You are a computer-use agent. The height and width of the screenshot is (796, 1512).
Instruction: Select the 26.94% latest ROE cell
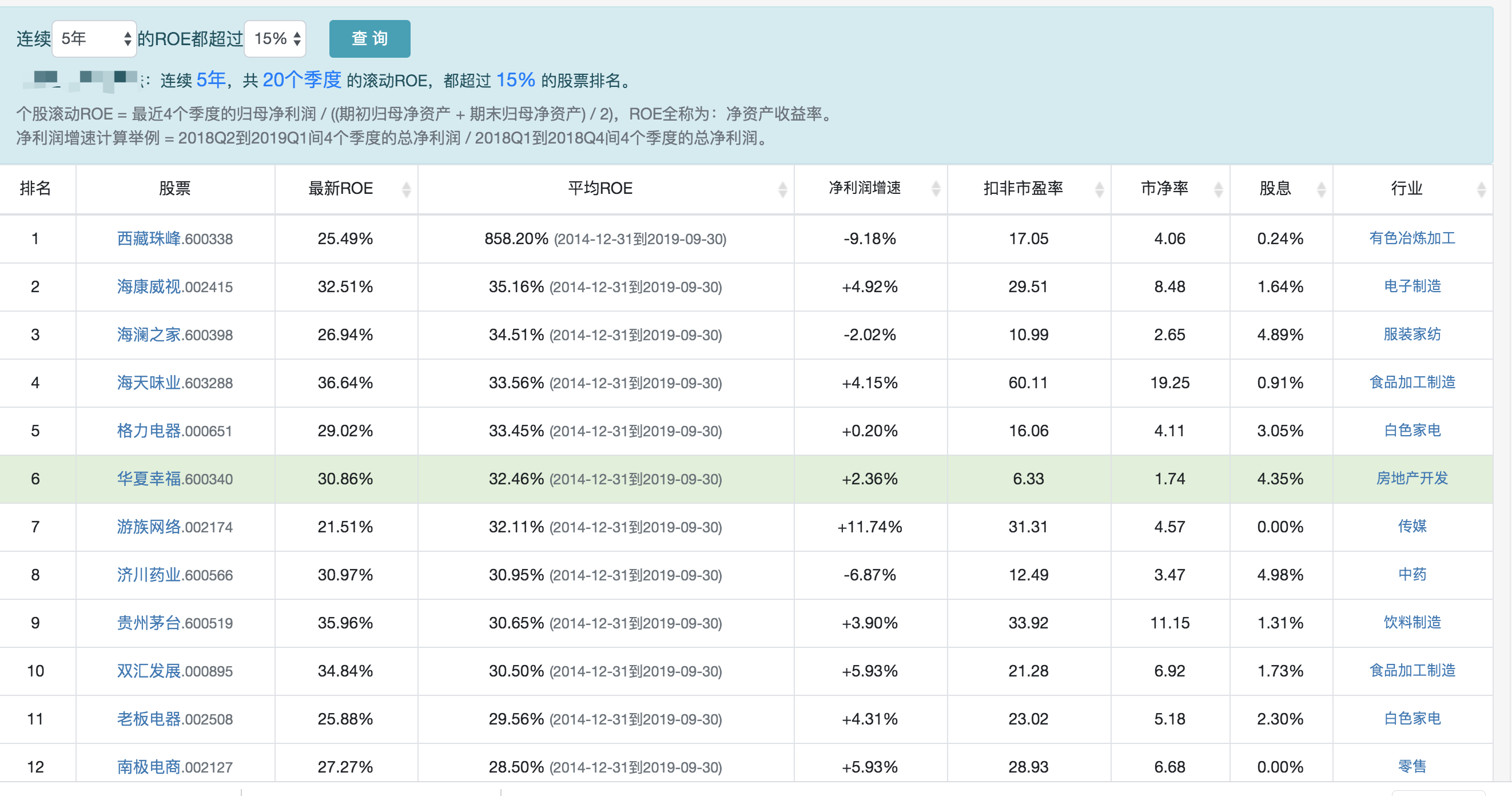(x=345, y=335)
